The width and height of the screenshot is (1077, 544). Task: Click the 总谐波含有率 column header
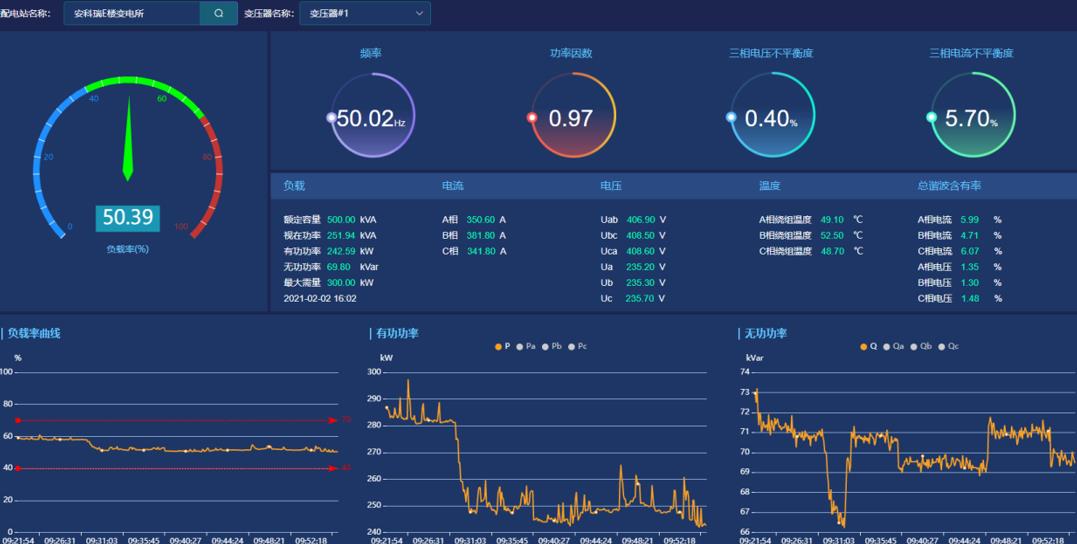point(949,186)
